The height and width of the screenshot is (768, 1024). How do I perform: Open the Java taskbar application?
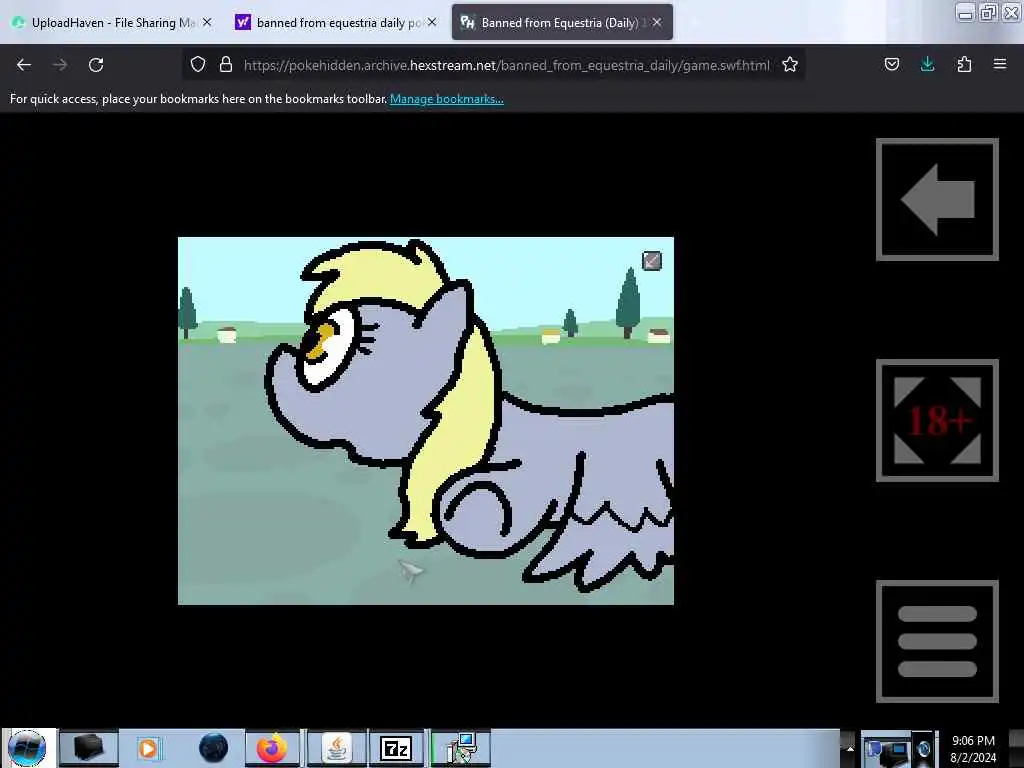(x=336, y=748)
